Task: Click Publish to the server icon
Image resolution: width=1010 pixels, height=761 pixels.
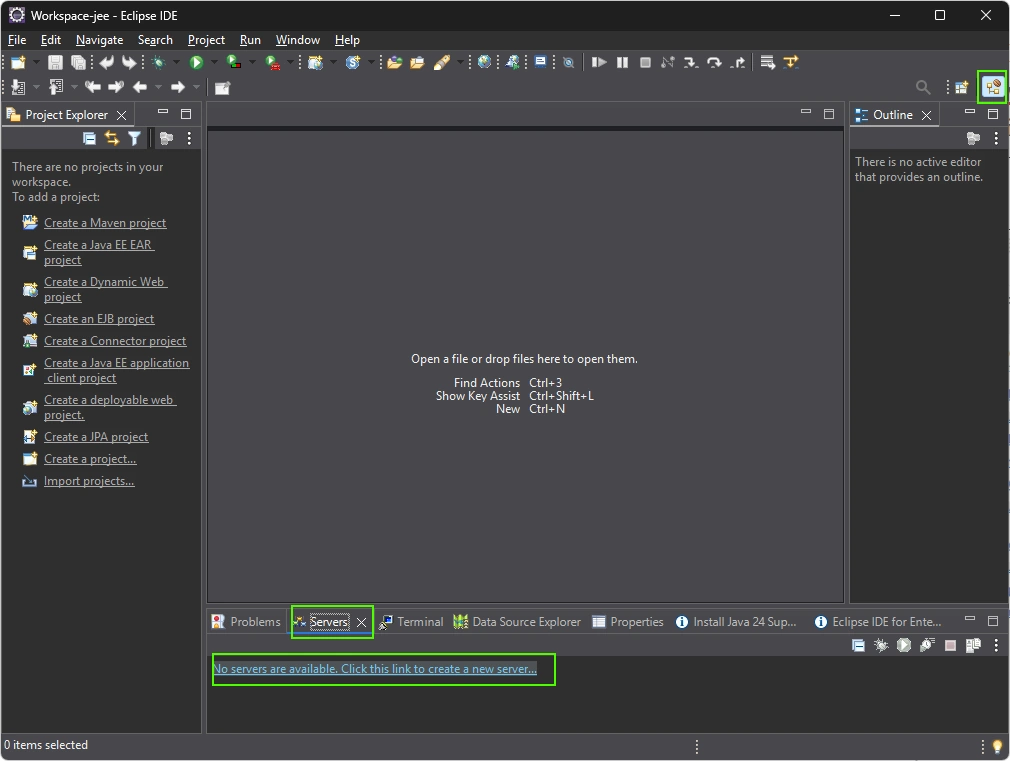Action: click(973, 645)
